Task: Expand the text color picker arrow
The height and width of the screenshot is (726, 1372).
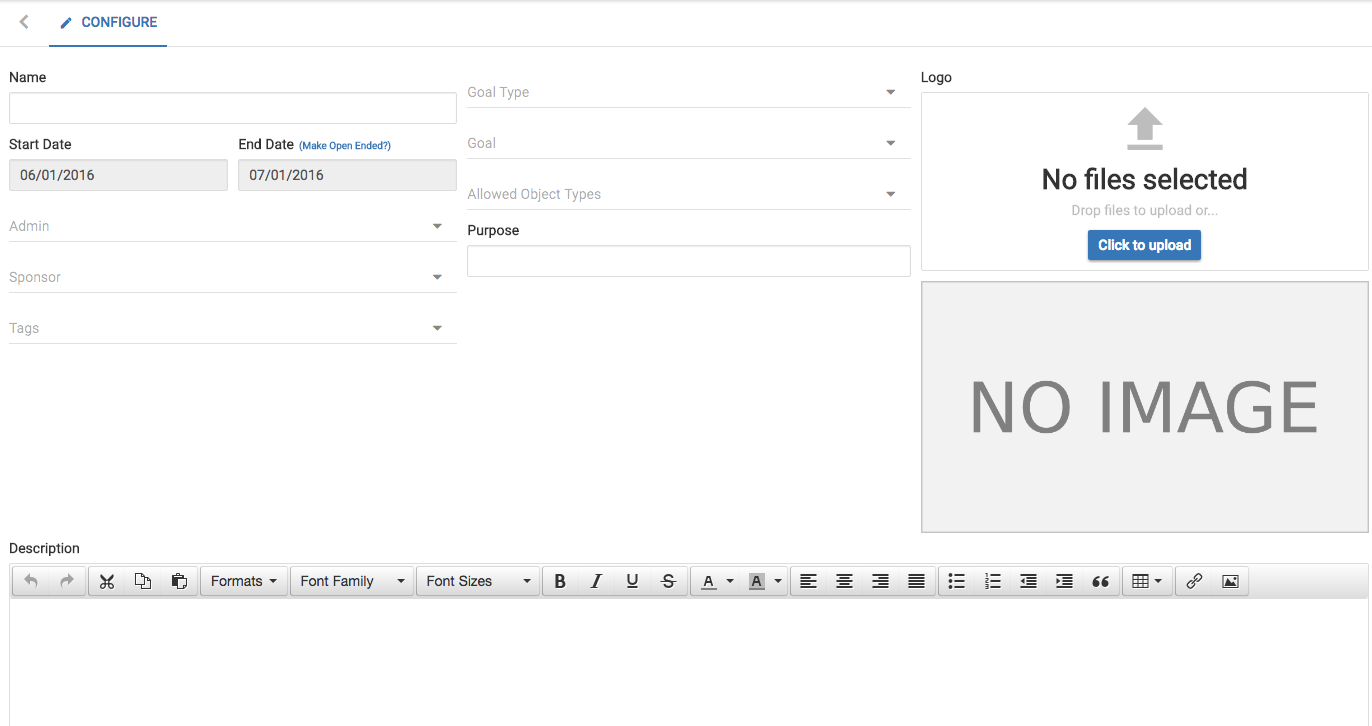Action: pyautogui.click(x=730, y=581)
